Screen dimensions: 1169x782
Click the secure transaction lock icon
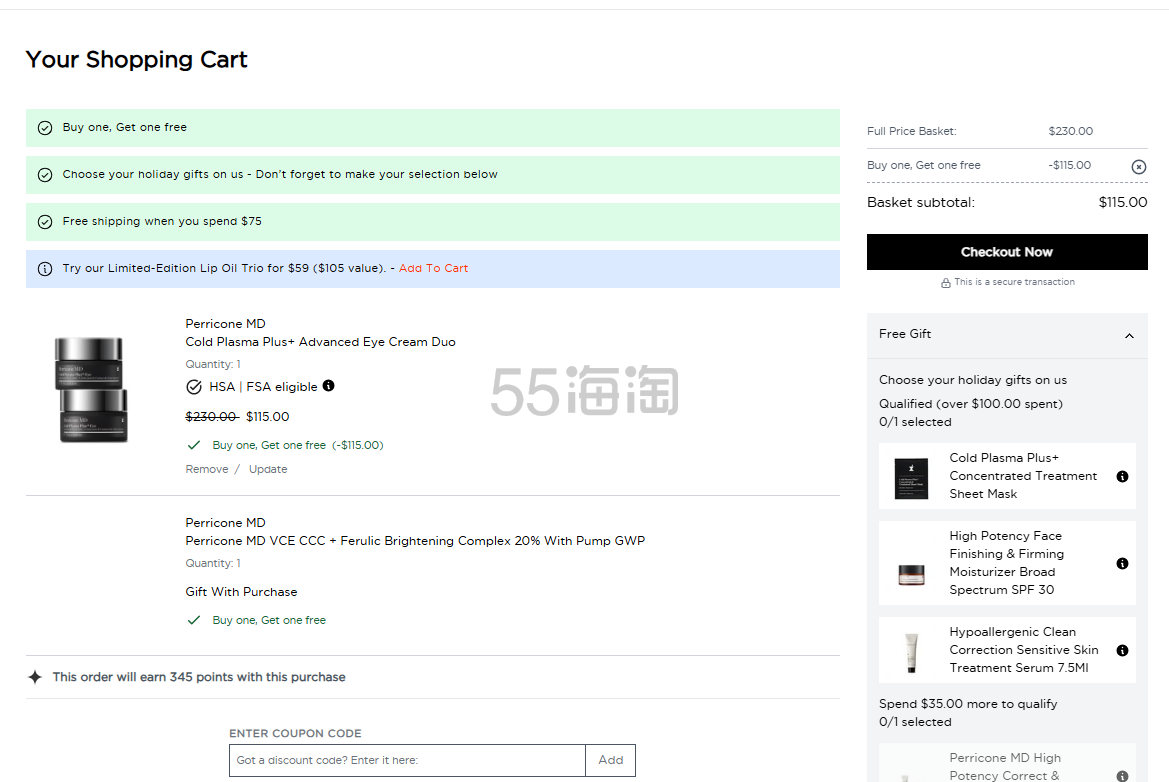click(946, 283)
